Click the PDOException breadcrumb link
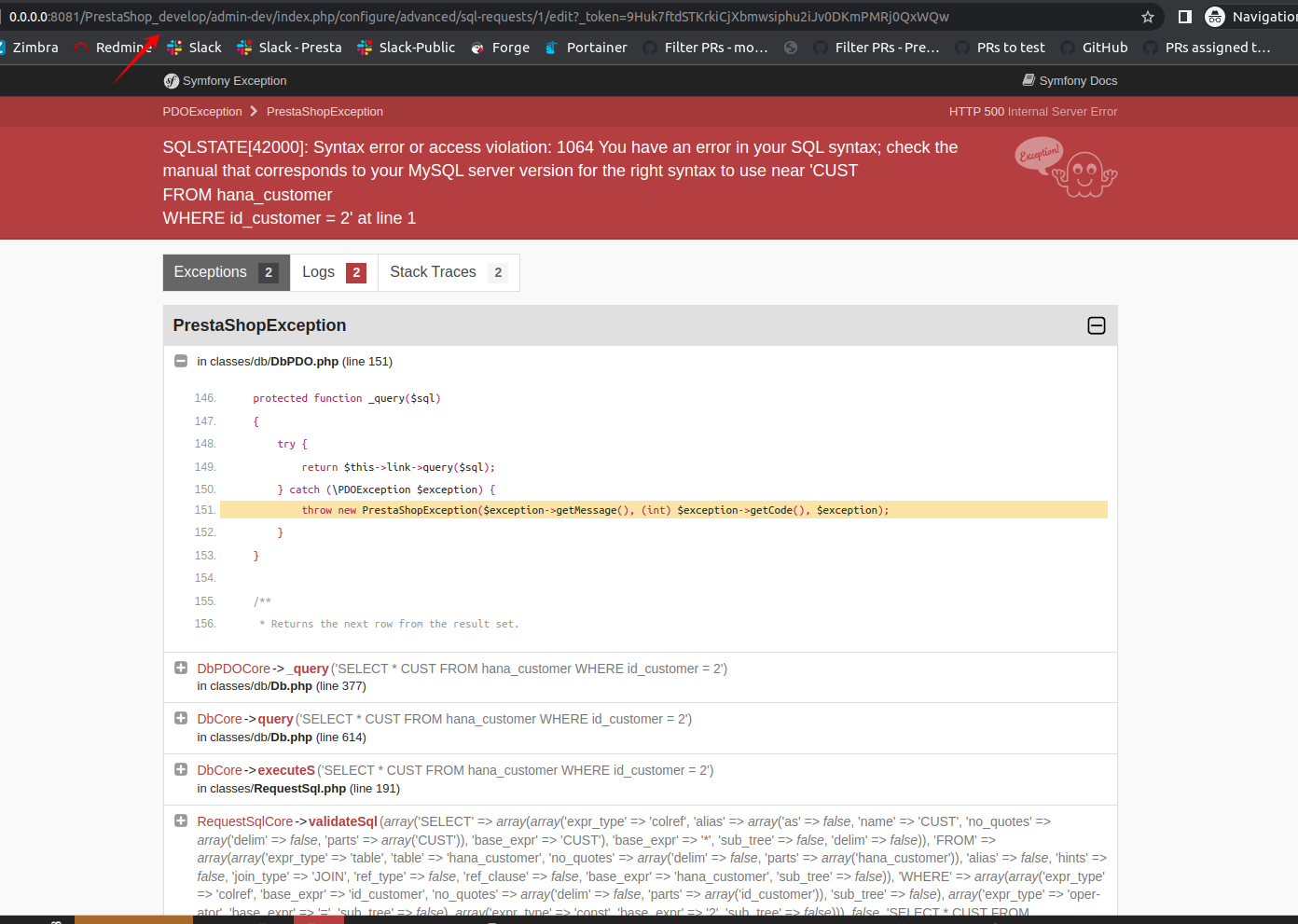 pos(201,111)
